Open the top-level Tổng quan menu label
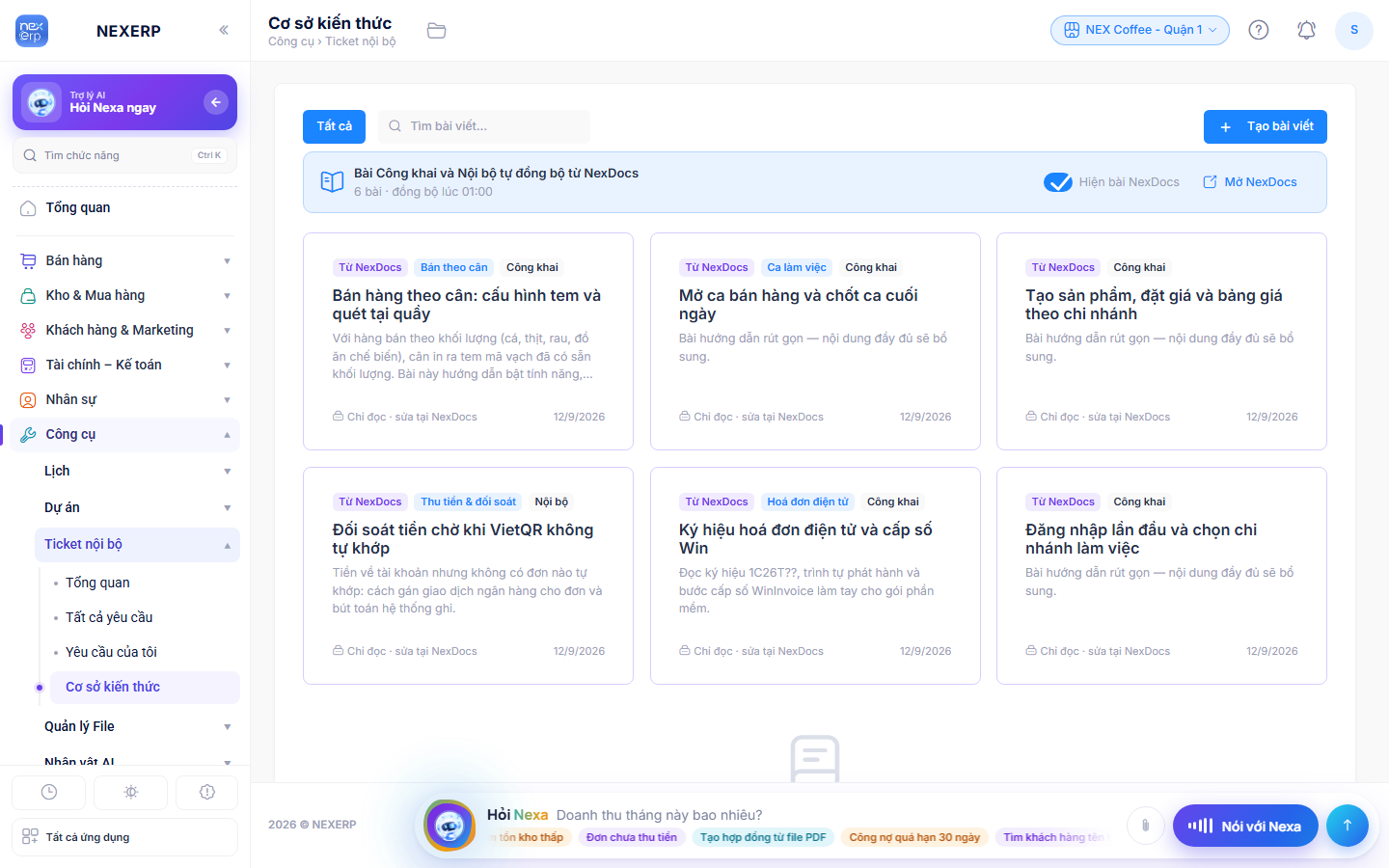 coord(78,207)
